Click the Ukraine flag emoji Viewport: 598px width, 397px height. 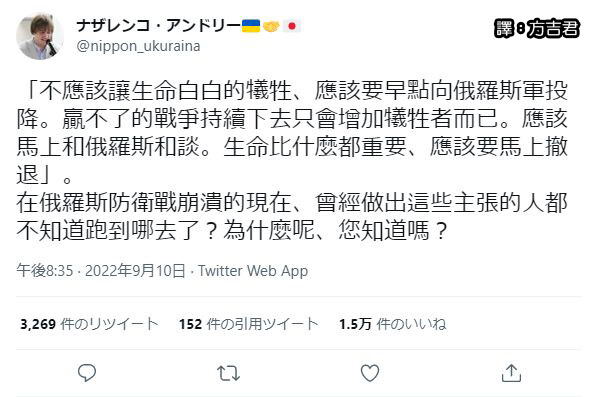coord(251,26)
